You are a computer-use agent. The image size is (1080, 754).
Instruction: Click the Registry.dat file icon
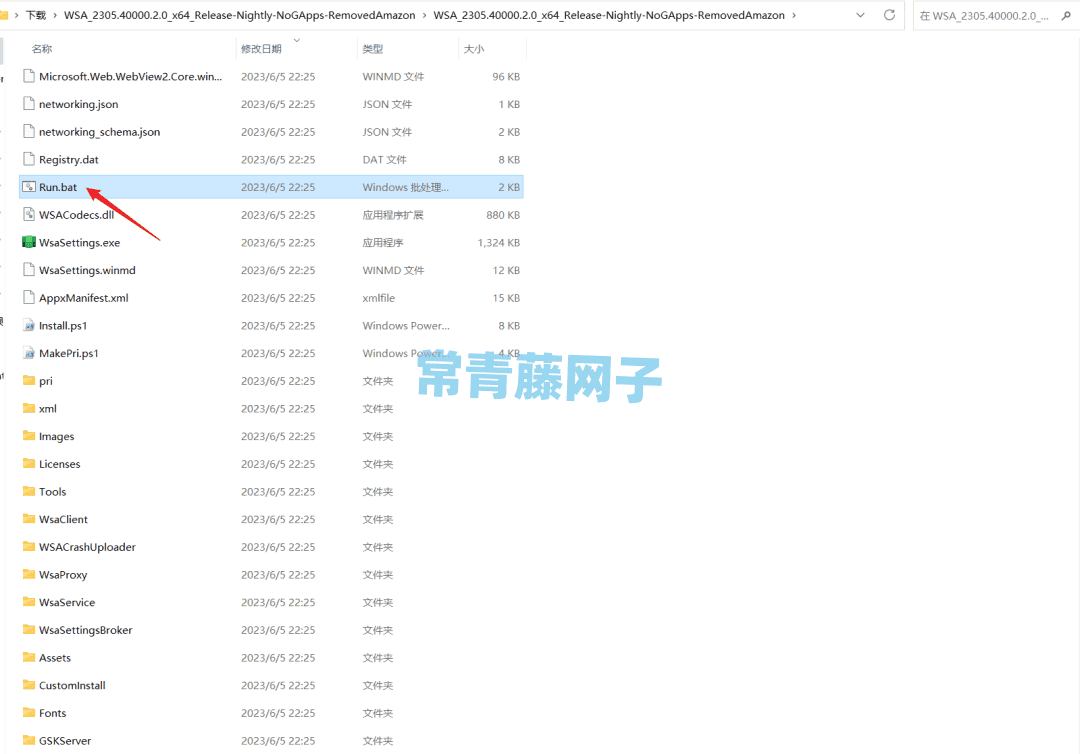coord(29,159)
